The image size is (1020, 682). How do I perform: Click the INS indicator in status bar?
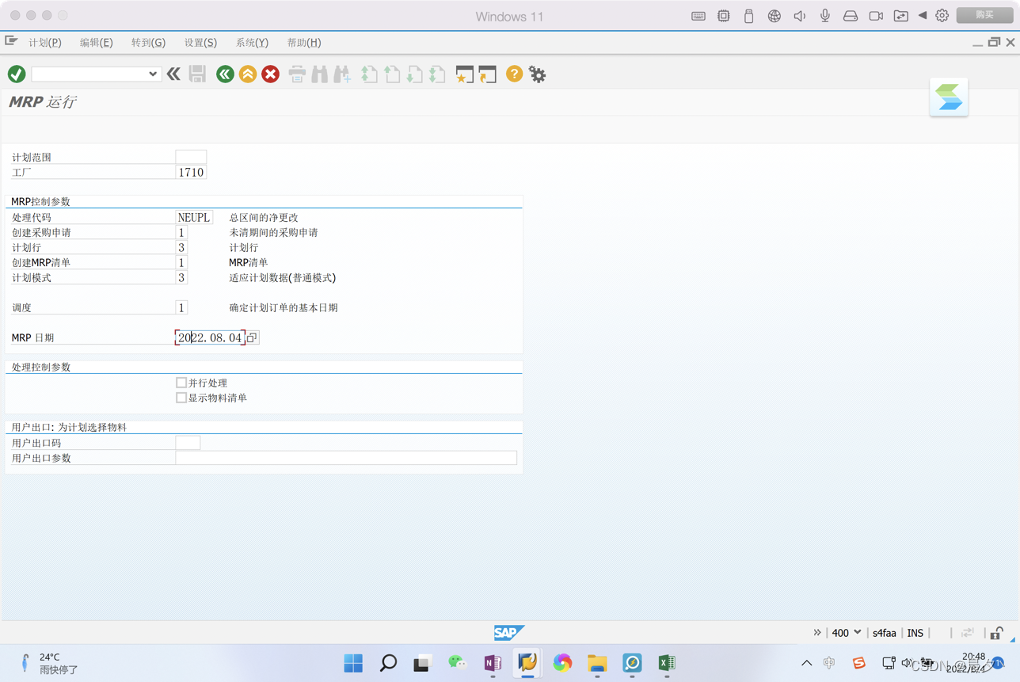pyautogui.click(x=914, y=632)
